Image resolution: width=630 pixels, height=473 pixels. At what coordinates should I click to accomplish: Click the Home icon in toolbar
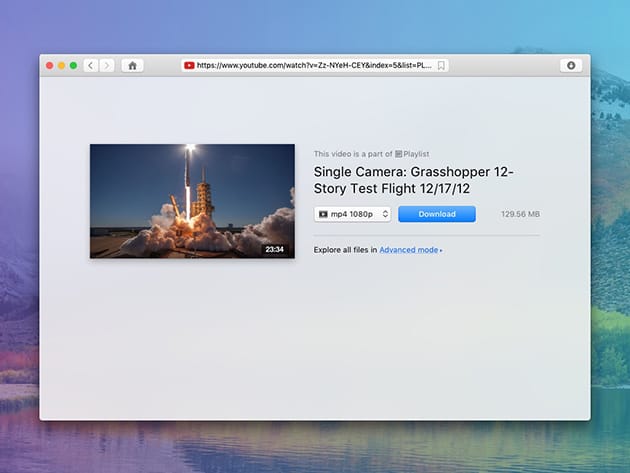[x=132, y=66]
